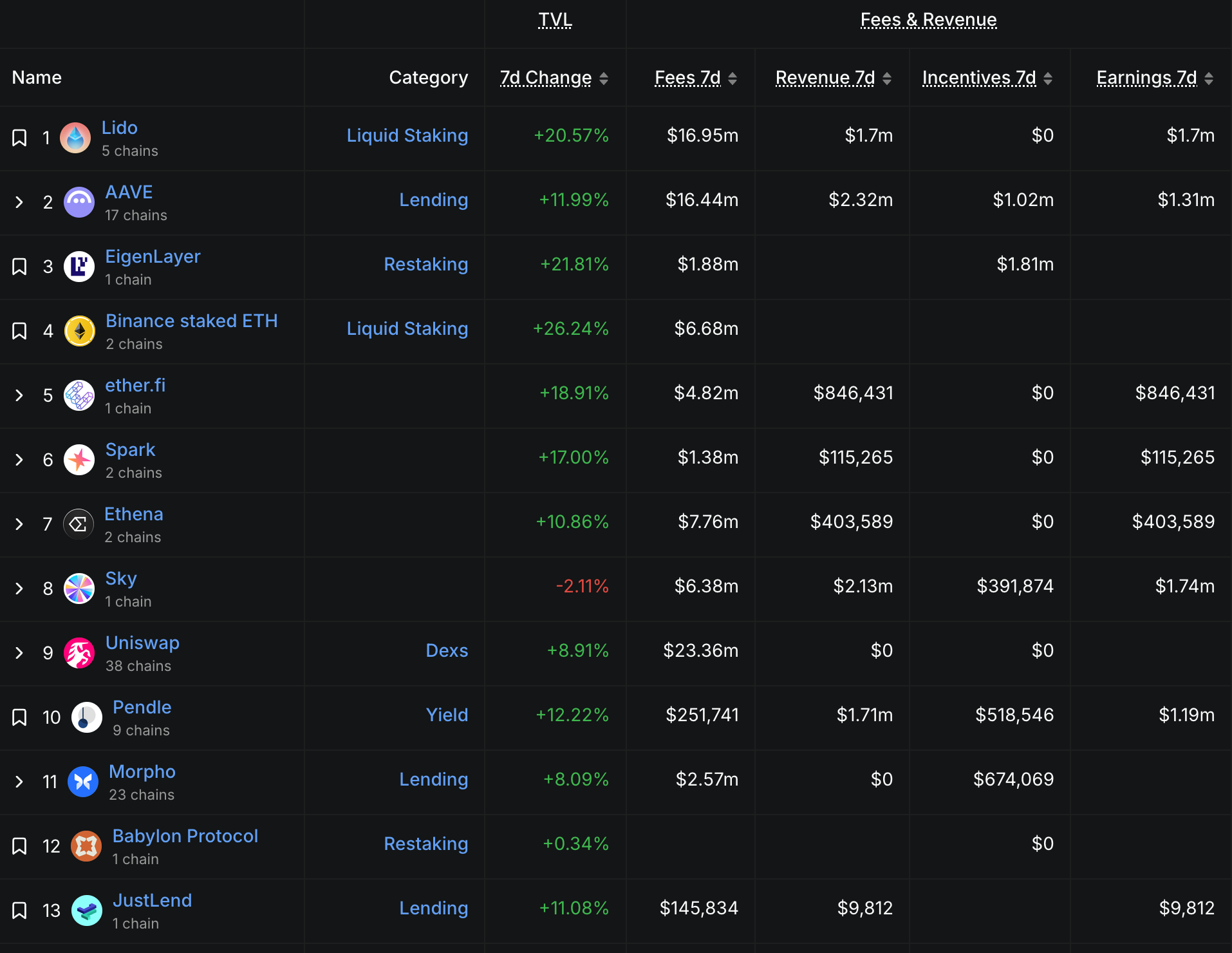Click the JustLend logo icon
Screen dimensions: 1232x953
click(x=87, y=911)
